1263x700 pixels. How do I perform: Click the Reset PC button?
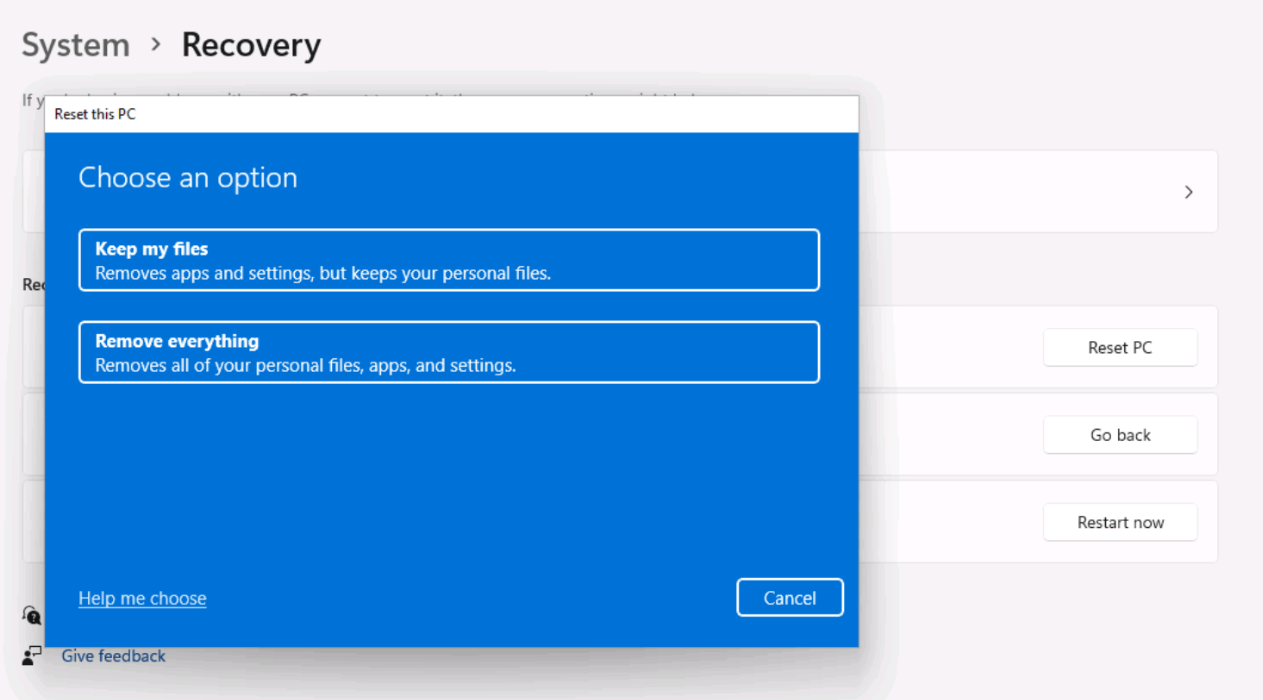[x=1119, y=348]
